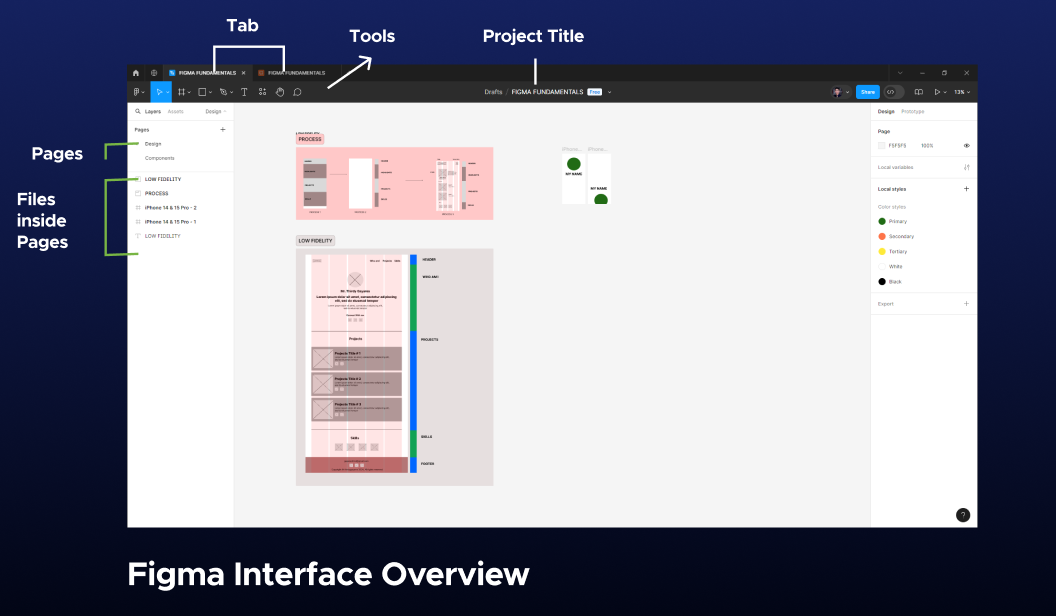Open the 13% zoom dropdown

pyautogui.click(x=962, y=91)
